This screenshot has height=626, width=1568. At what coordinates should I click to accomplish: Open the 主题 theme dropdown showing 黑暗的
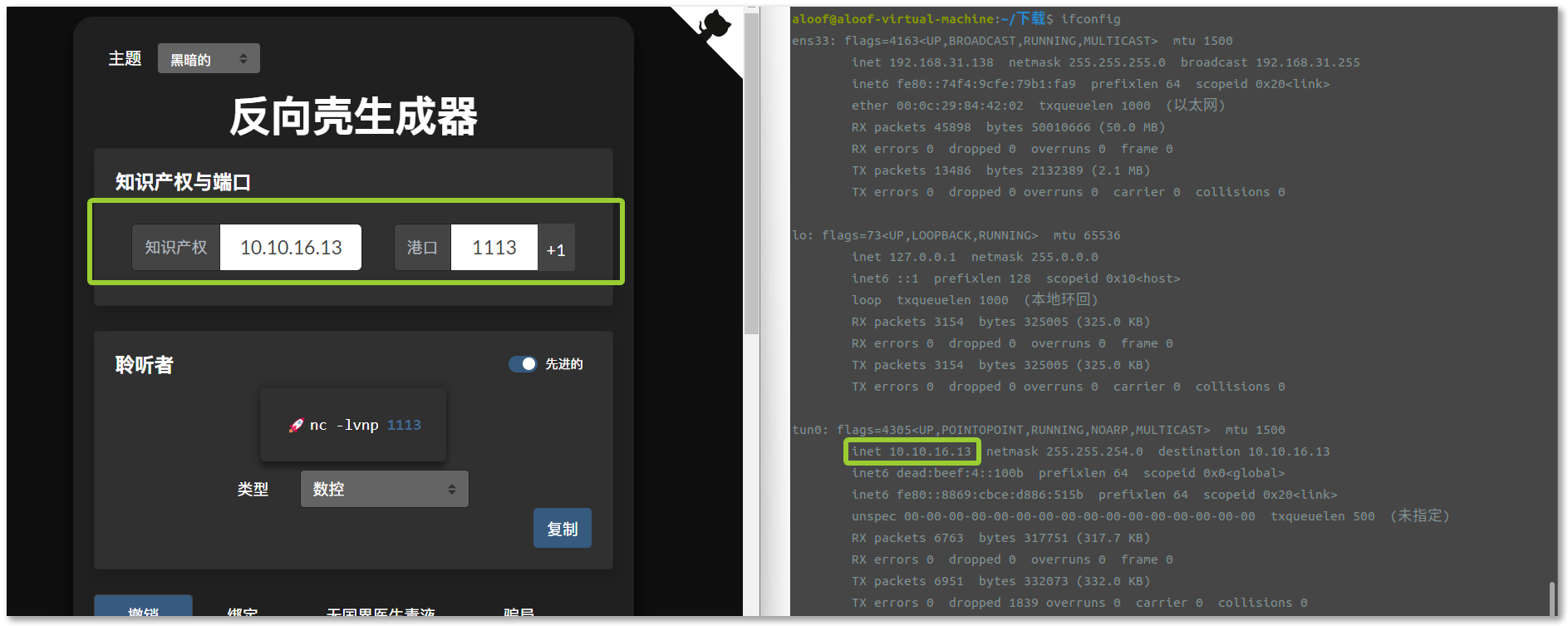pyautogui.click(x=209, y=59)
